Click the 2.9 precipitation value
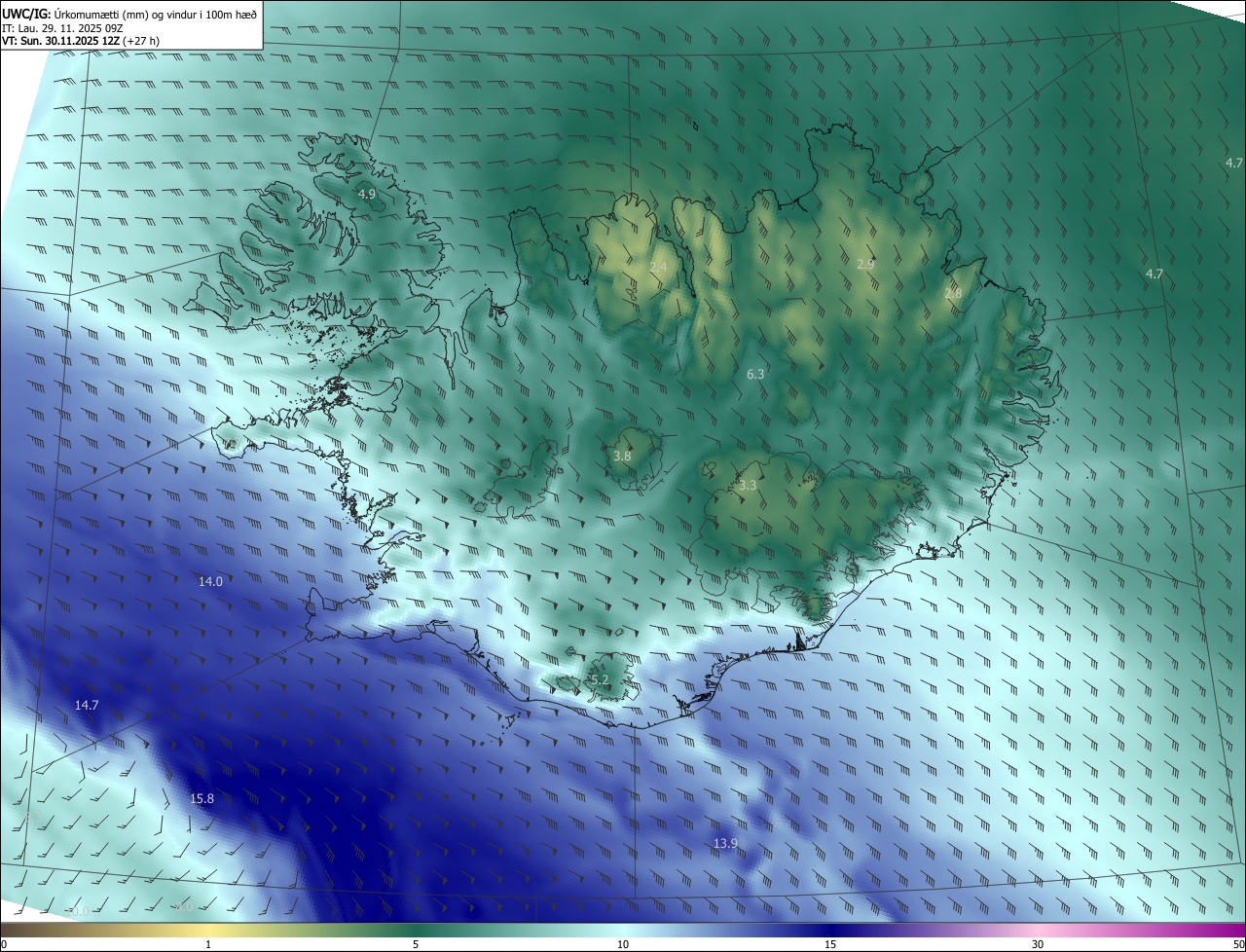 point(865,265)
